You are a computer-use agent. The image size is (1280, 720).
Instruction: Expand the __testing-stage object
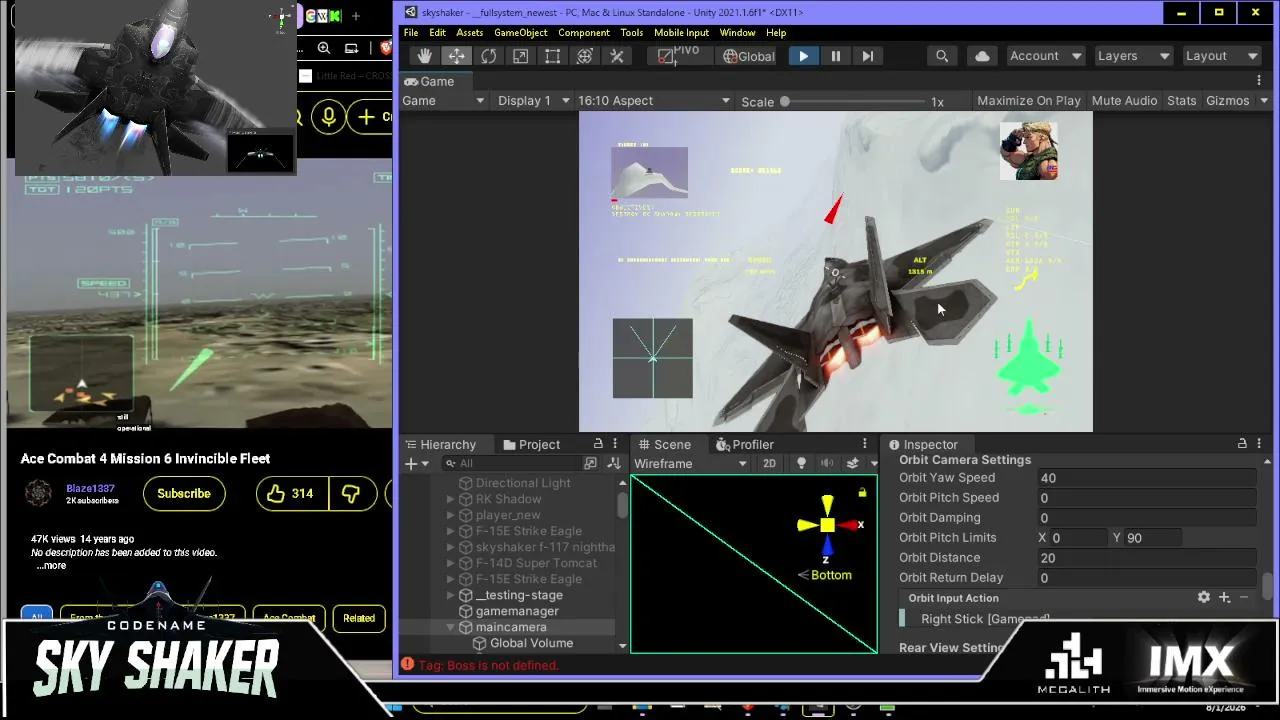coord(451,595)
